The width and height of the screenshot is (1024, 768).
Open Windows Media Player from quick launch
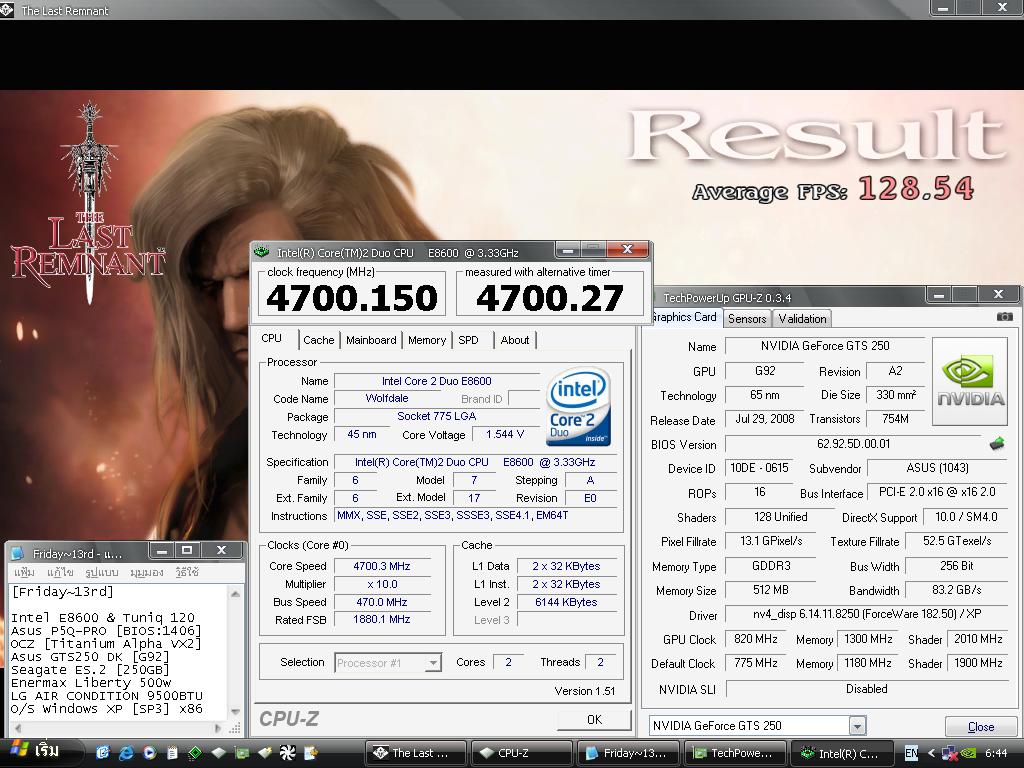(150, 753)
